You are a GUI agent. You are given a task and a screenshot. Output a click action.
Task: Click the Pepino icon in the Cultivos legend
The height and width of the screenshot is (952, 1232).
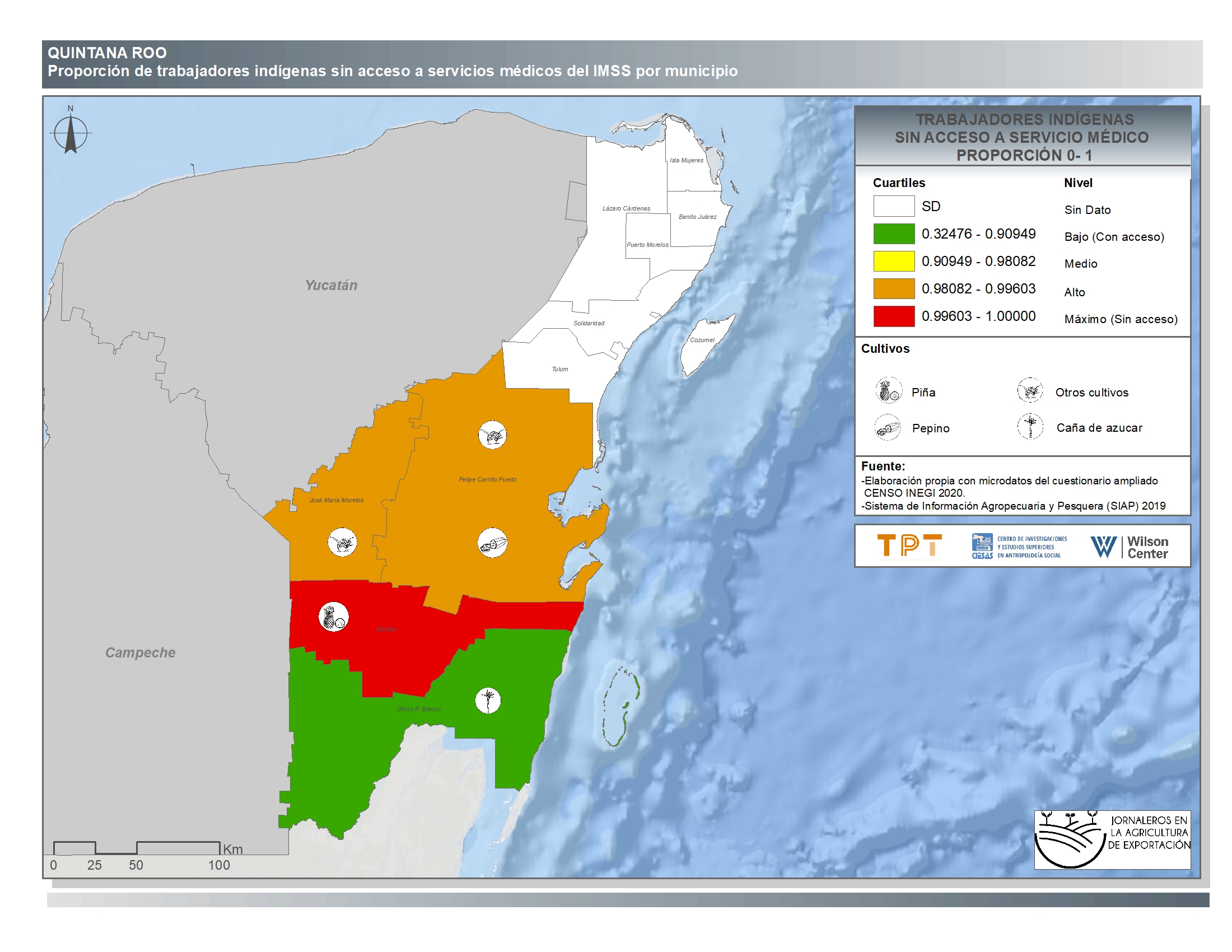click(x=888, y=427)
